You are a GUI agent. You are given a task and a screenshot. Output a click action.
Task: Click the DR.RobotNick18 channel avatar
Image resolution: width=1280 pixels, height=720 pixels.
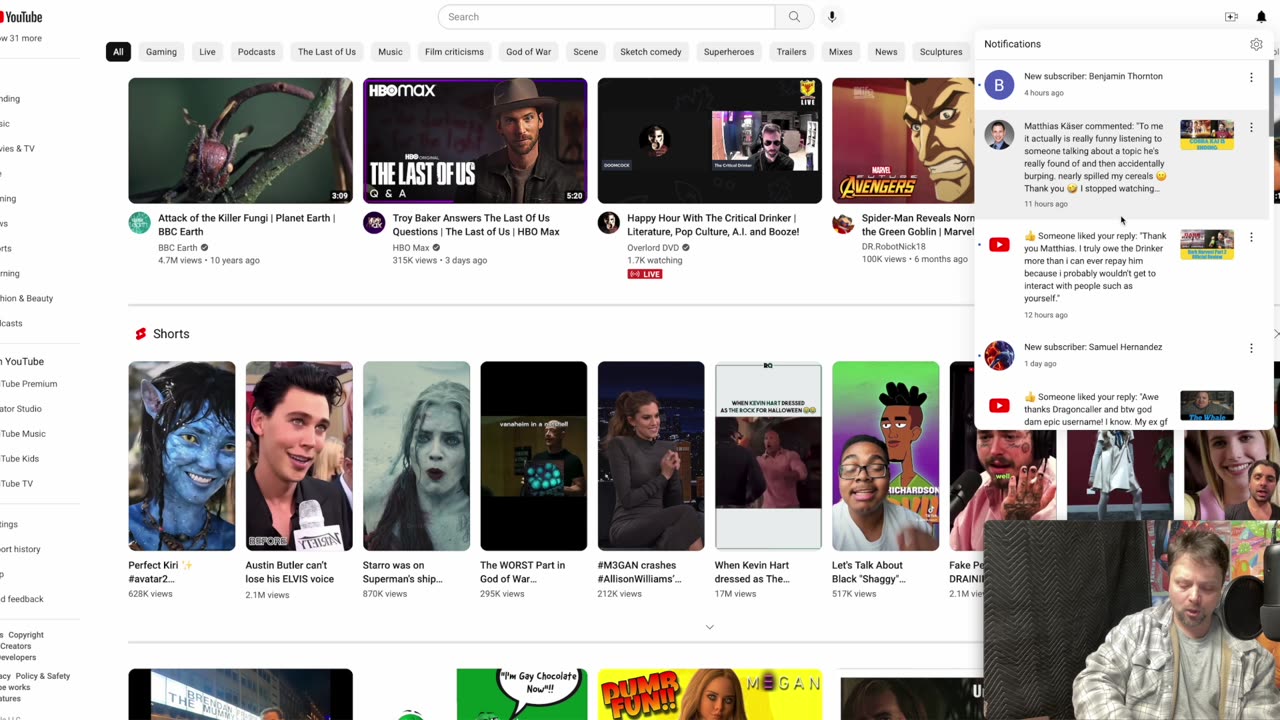coord(843,223)
